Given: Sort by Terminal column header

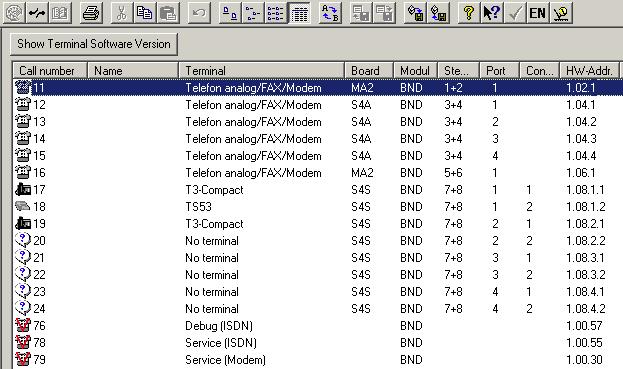Looking at the screenshot, I should 261,71.
